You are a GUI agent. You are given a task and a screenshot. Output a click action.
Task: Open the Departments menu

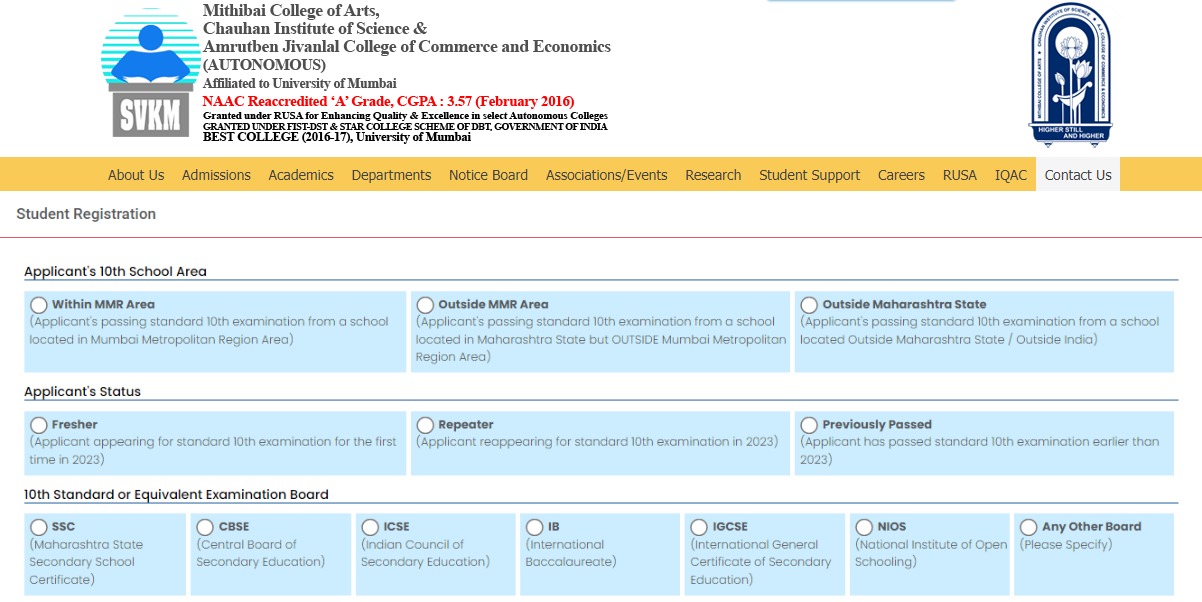click(391, 175)
